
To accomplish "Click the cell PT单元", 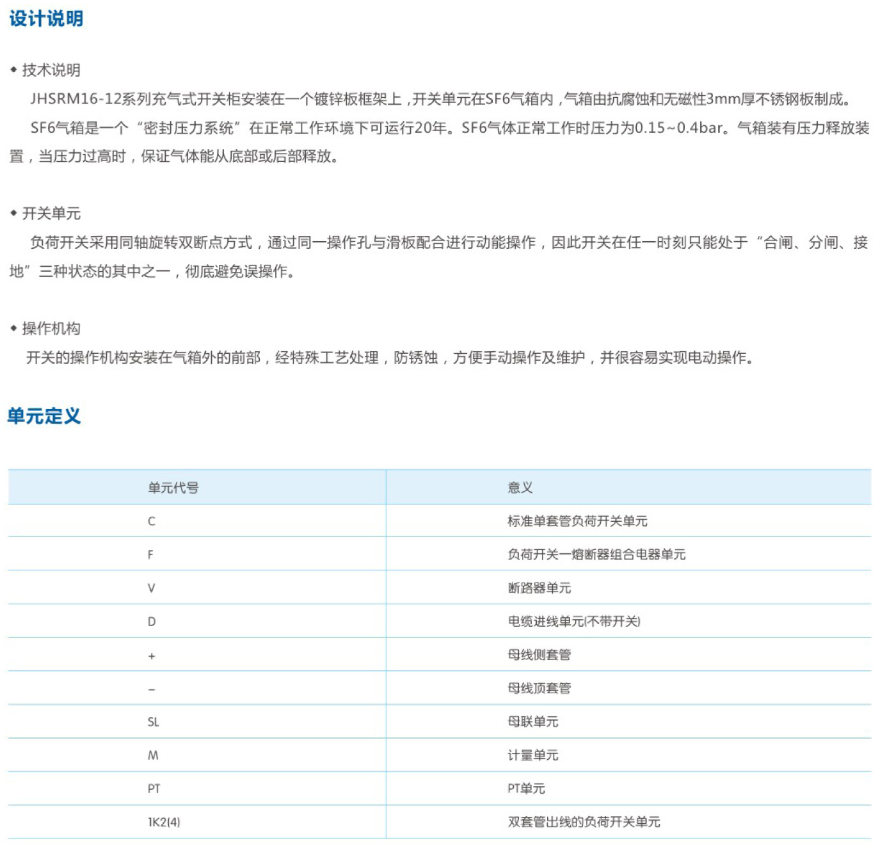I will (526, 788).
